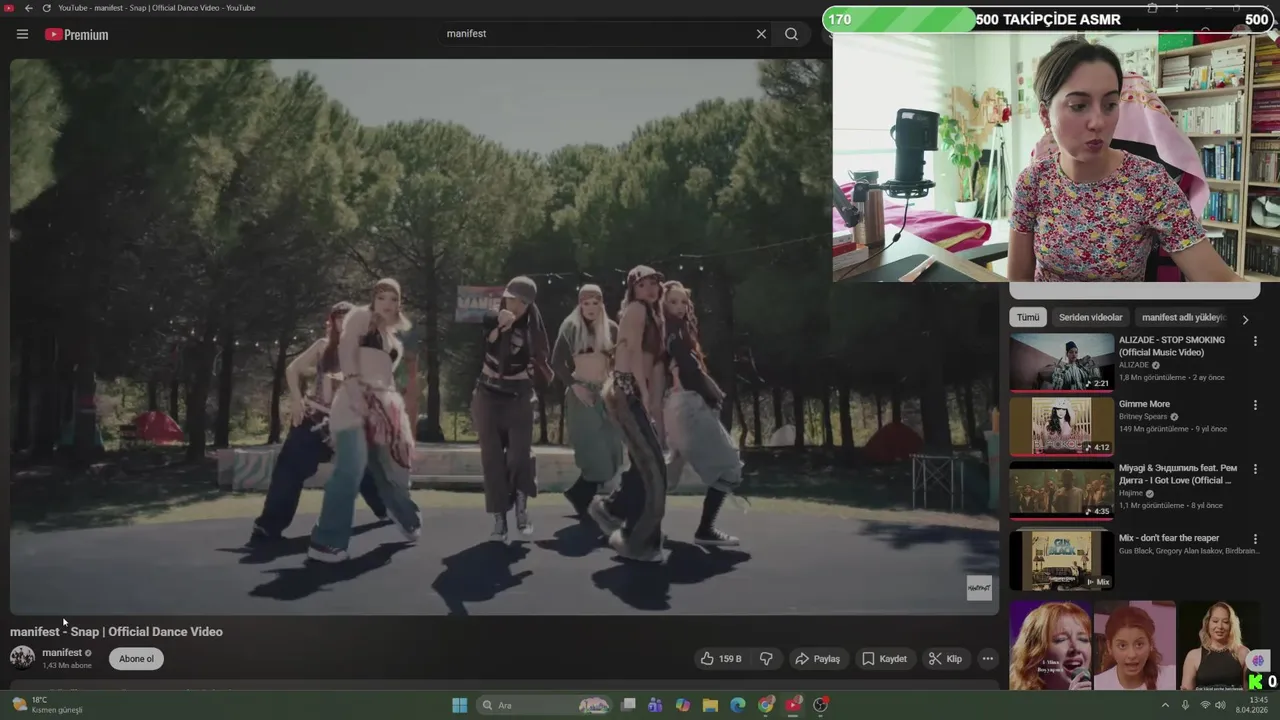
Task: Click the manifest watermark in the video corner
Action: 979,588
